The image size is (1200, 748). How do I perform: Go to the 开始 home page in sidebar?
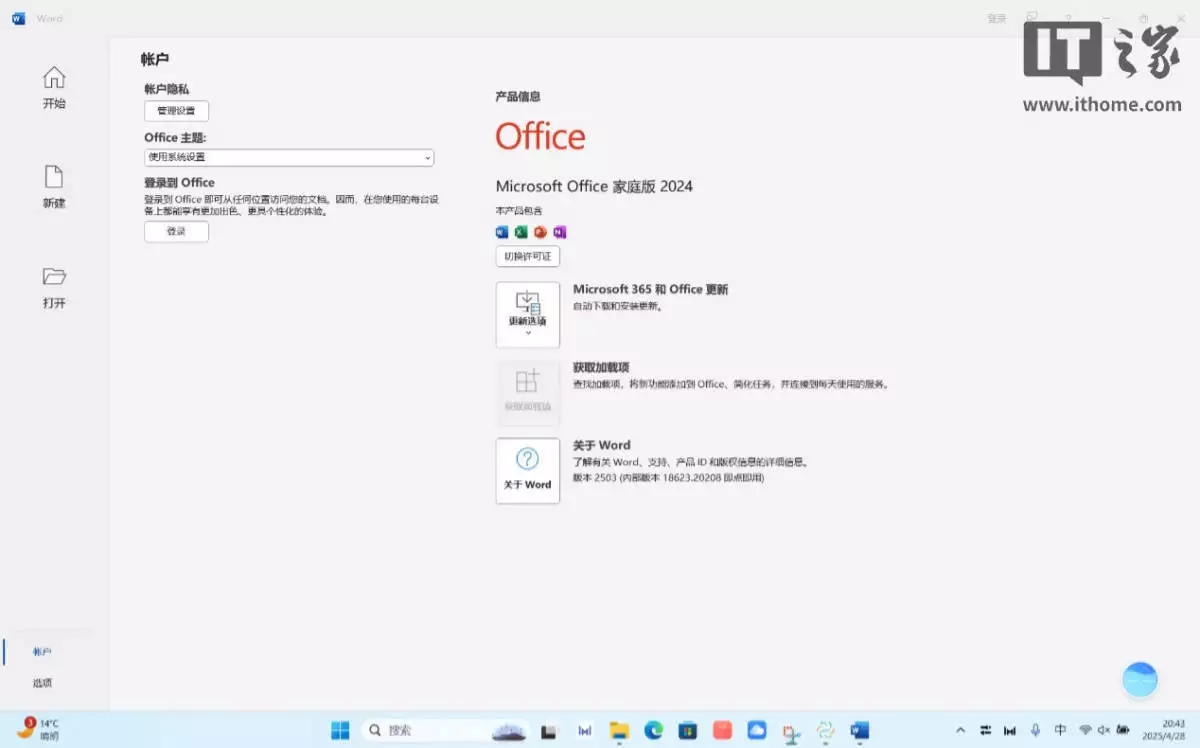(54, 88)
